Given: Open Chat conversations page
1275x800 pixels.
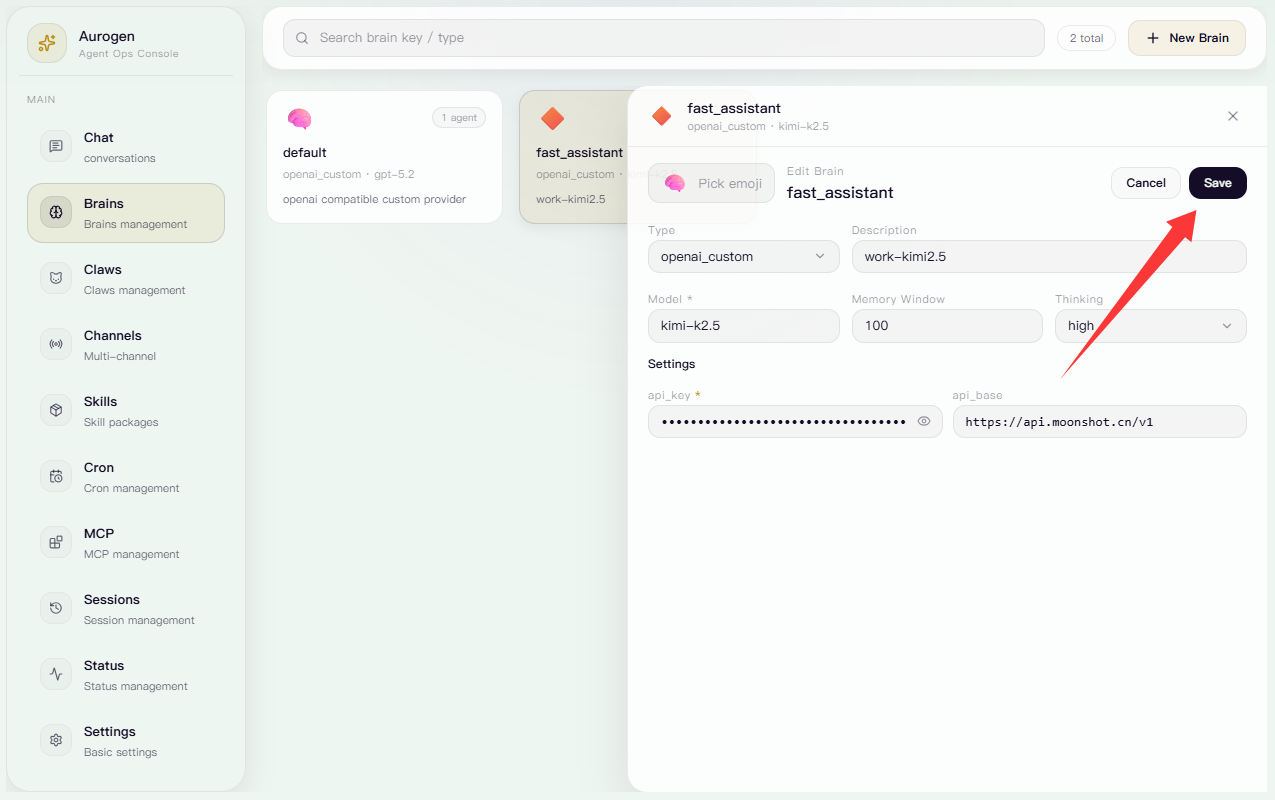Looking at the screenshot, I should (126, 146).
